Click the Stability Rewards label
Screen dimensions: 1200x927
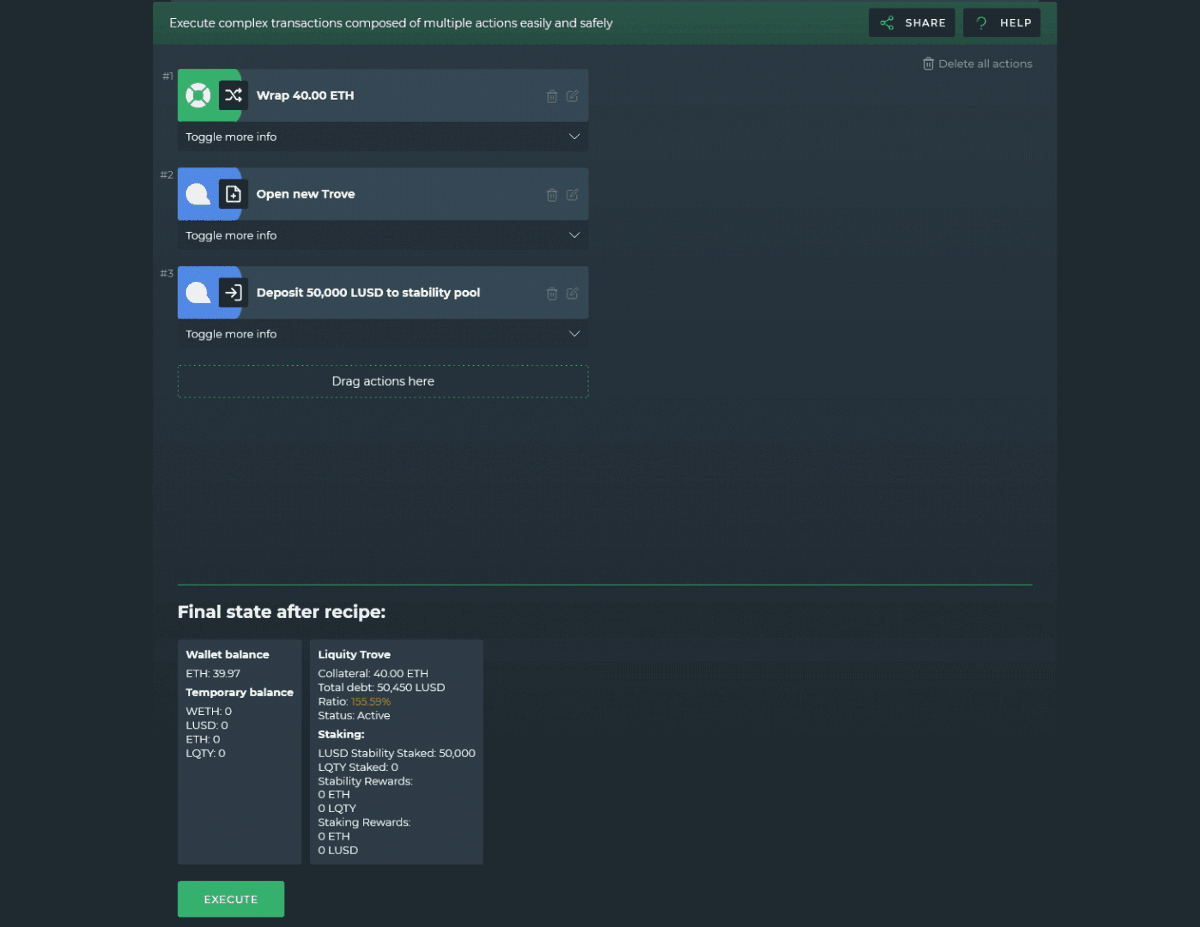coord(366,782)
